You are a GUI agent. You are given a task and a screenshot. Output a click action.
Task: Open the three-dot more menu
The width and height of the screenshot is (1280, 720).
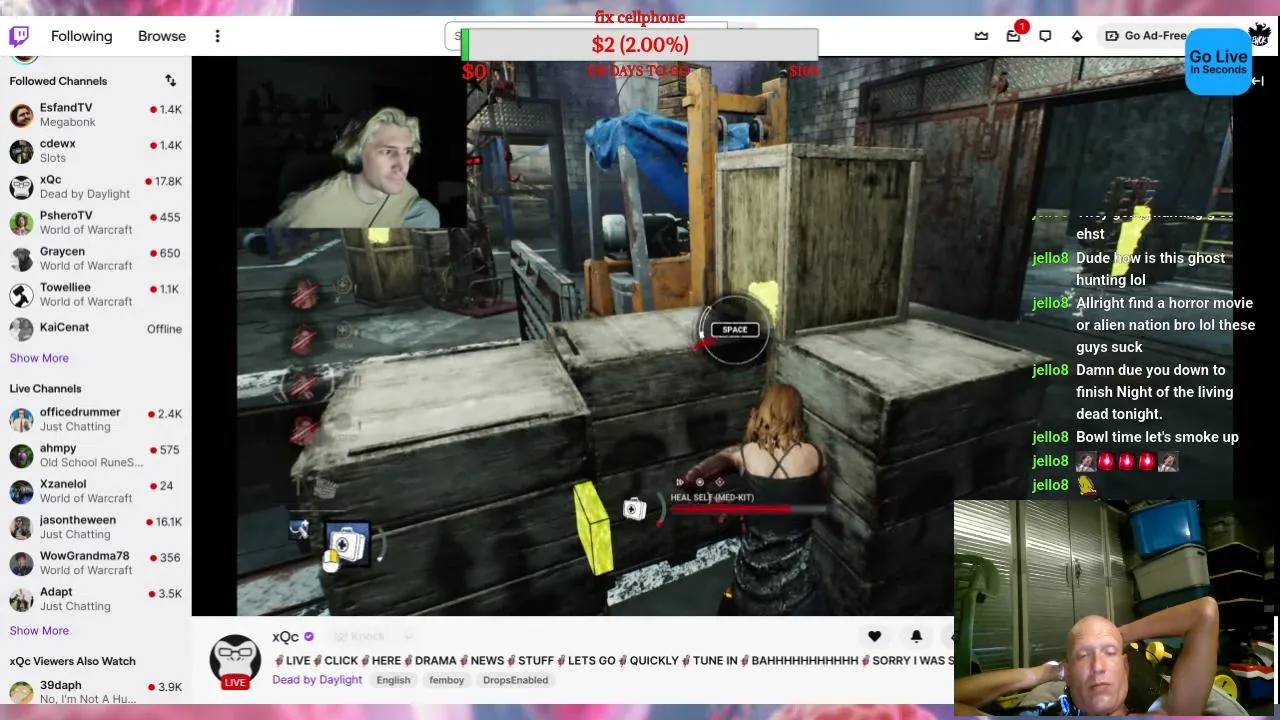coord(217,36)
